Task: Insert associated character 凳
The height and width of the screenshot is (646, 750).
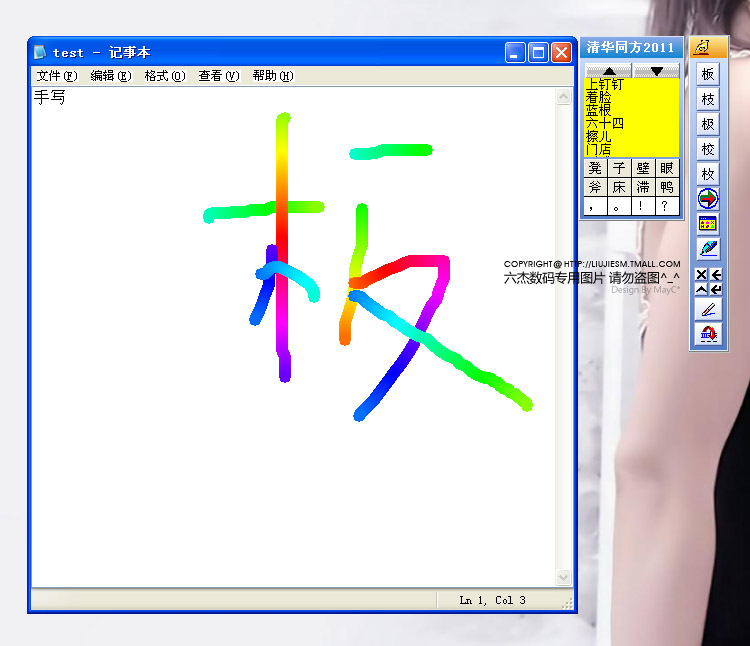Action: pos(596,168)
